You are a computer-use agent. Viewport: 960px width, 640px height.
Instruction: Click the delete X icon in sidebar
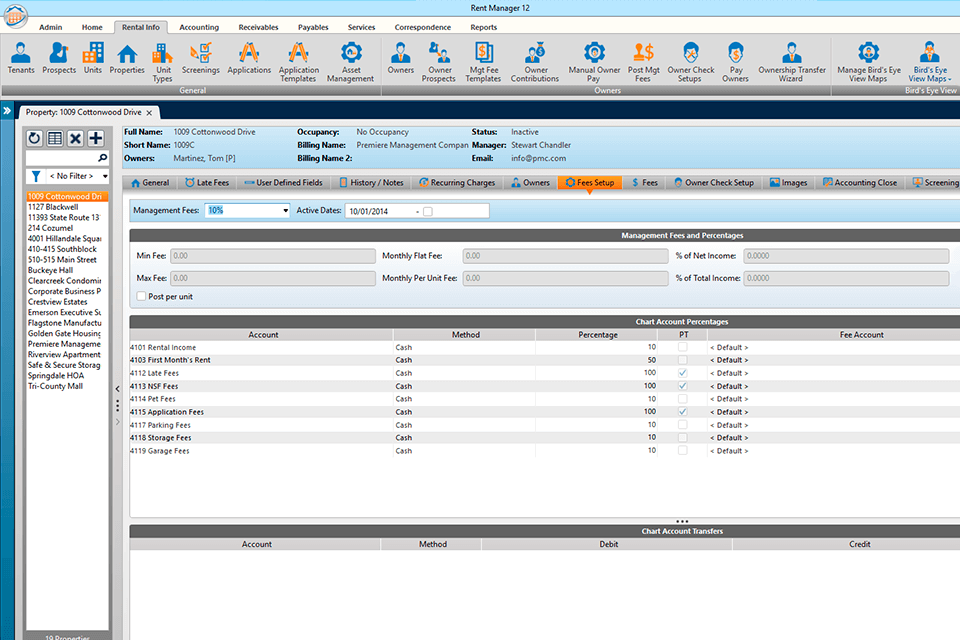(75, 138)
